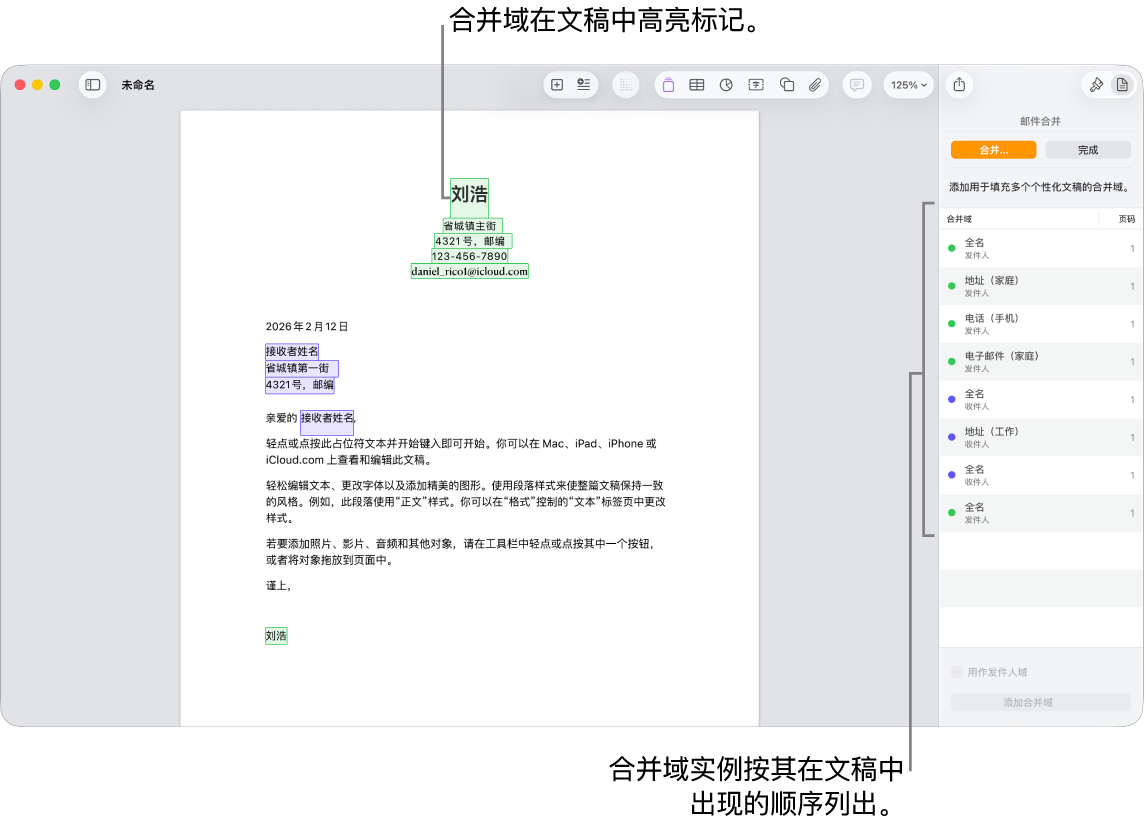The height and width of the screenshot is (827, 1146).
Task: Click the daniel_rico1@icloud.com email field
Action: click(x=469, y=272)
